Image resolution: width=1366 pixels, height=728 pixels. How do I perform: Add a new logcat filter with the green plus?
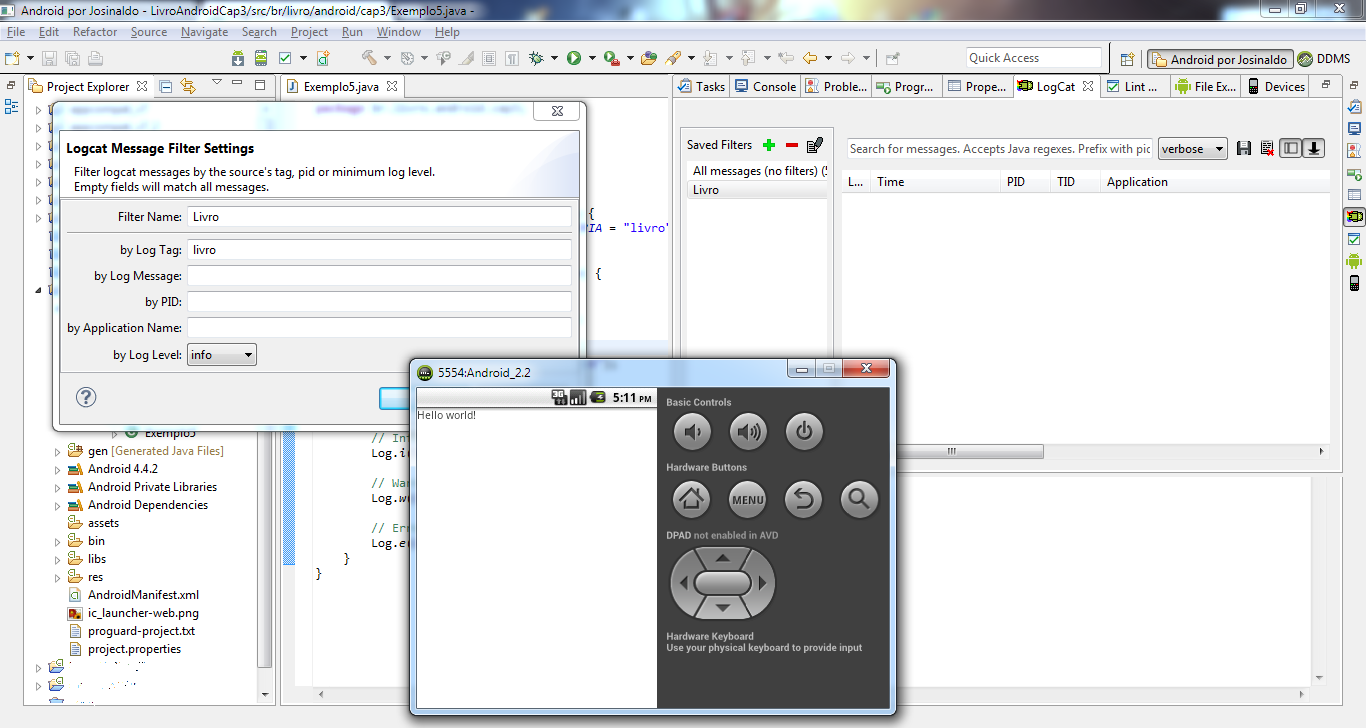point(769,145)
